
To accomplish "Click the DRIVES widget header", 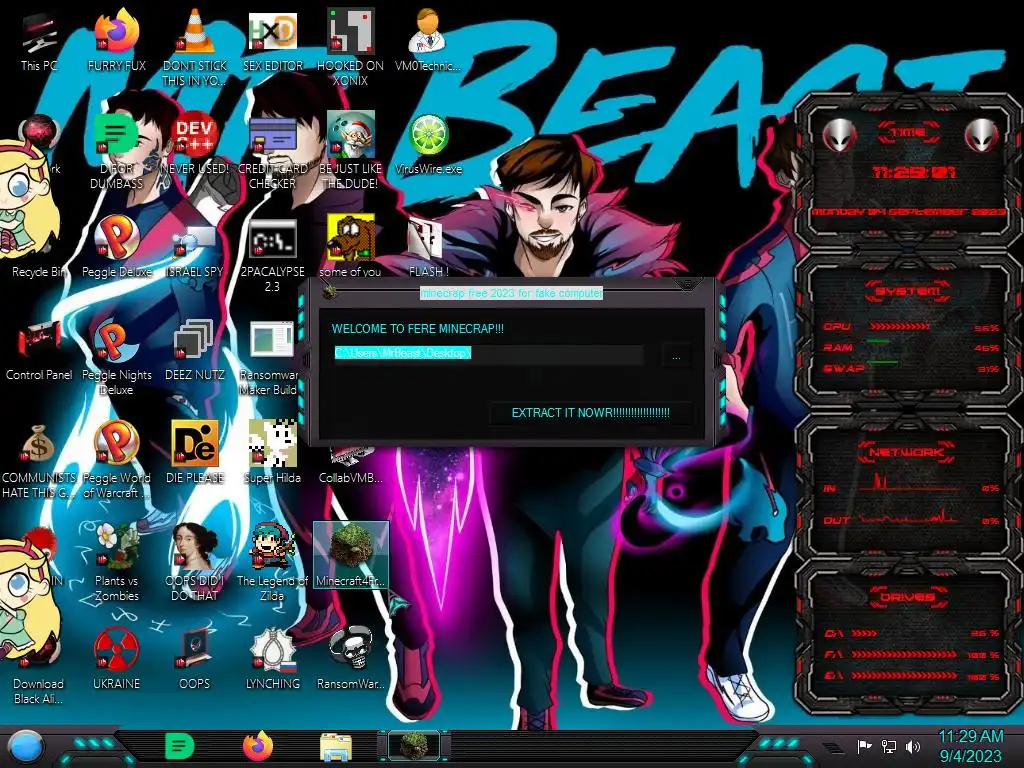I will (908, 596).
